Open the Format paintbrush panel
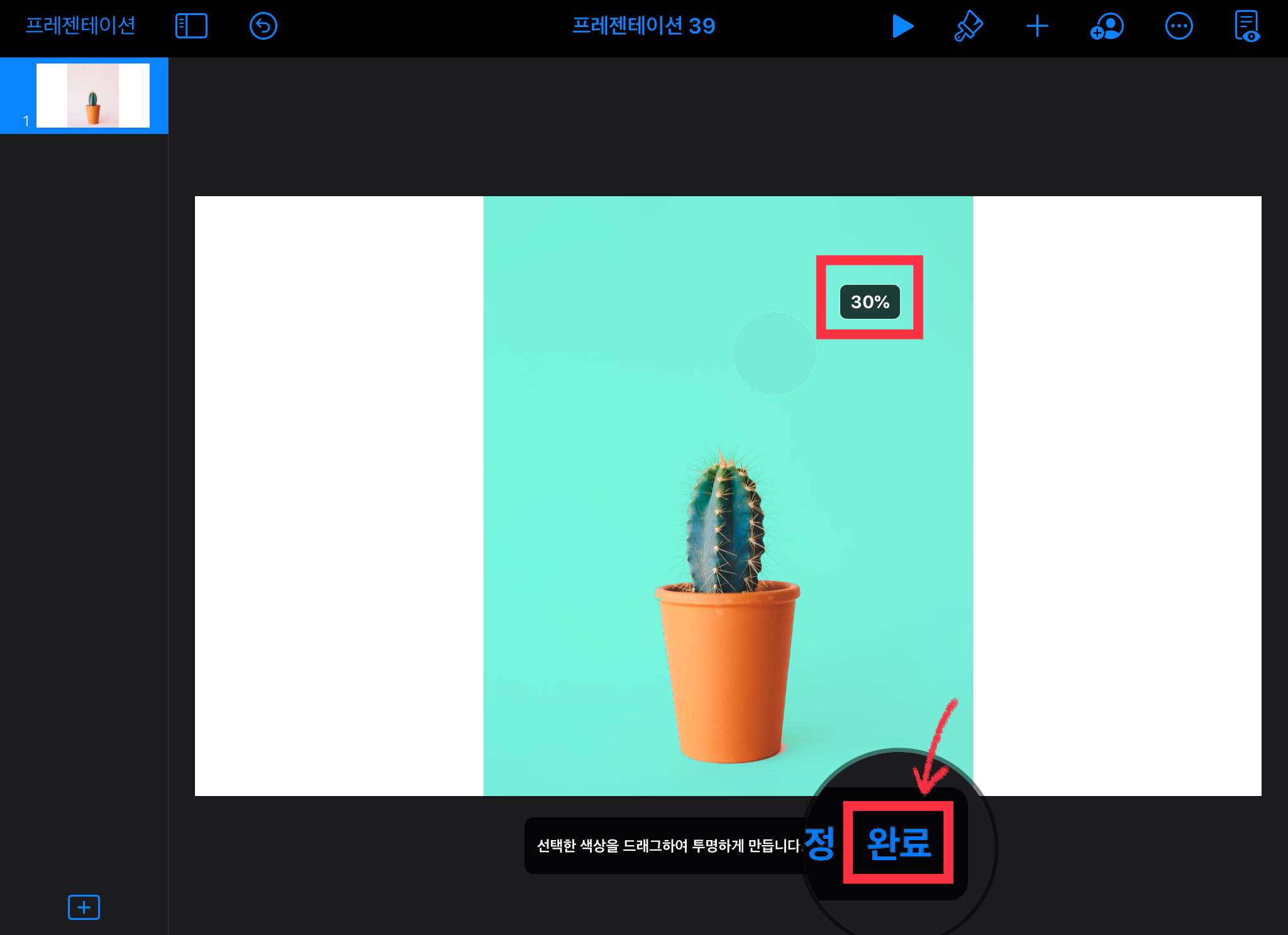This screenshot has width=1288, height=935. coord(969,26)
